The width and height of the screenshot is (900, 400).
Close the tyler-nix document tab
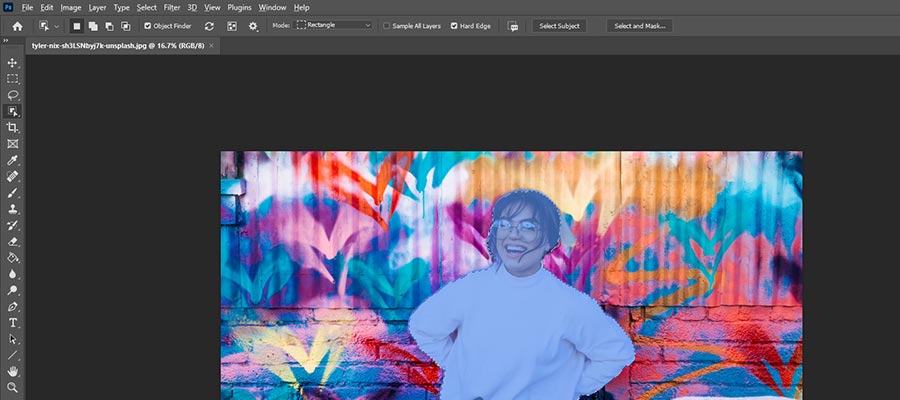212,46
